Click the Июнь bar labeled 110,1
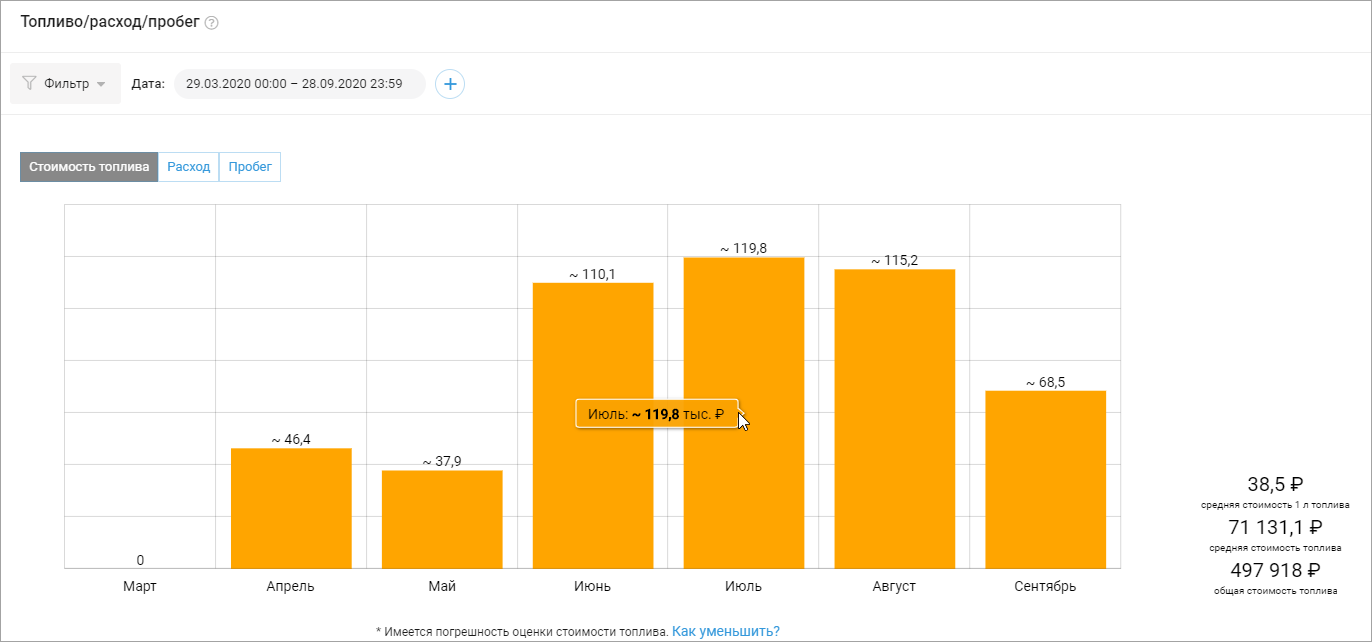This screenshot has height=642, width=1372. tap(593, 425)
